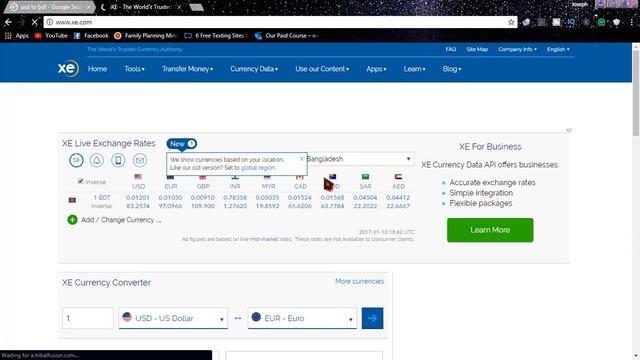This screenshot has height=360, width=640.
Task: Bookmark page with star icon
Action: (511, 22)
